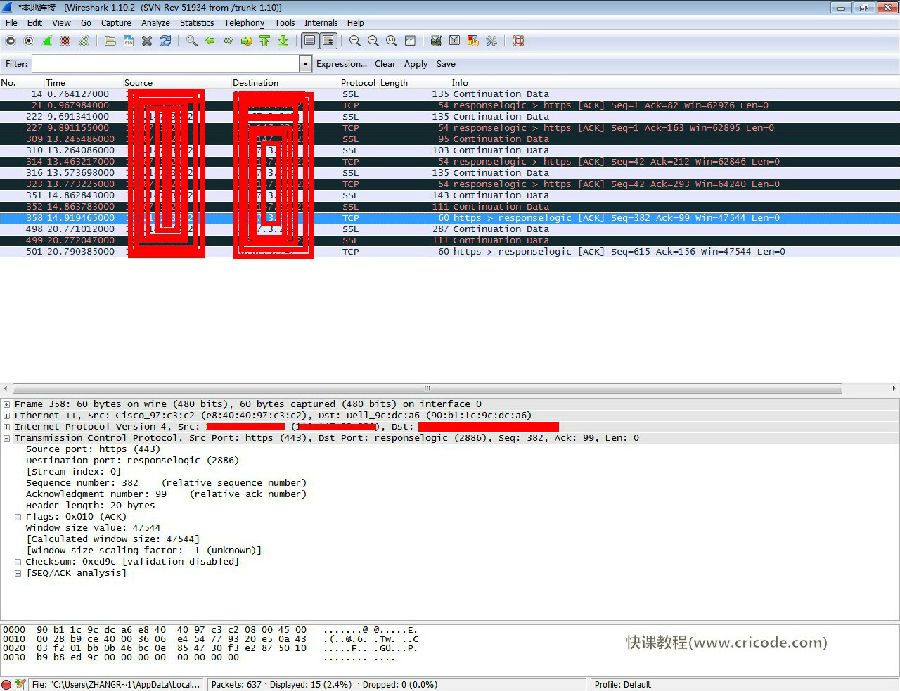Open the Analyze menu
Viewport: 900px width, 691px height.
pyautogui.click(x=155, y=23)
